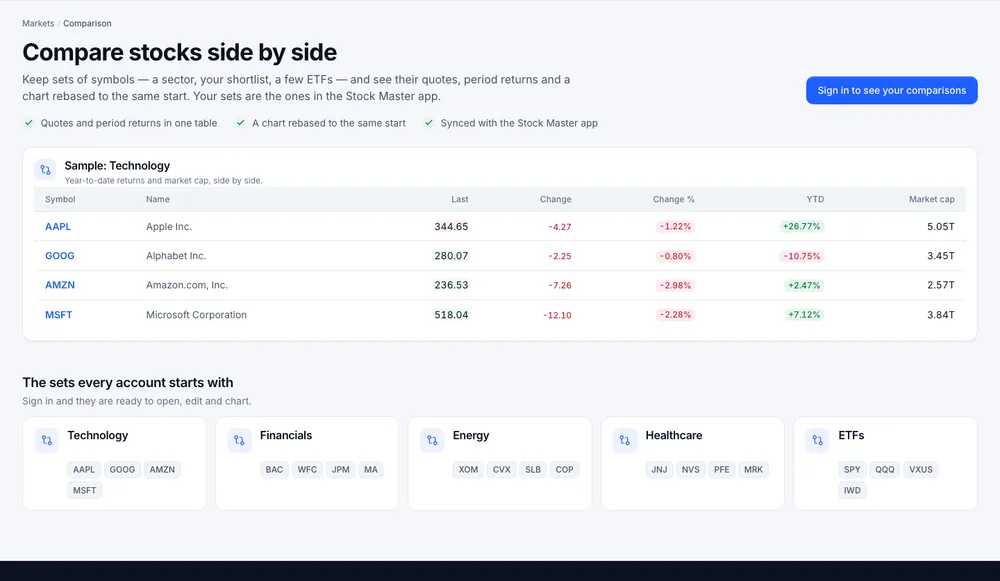Click the JNJ ticker chip
The height and width of the screenshot is (581, 1000).
coord(659,469)
